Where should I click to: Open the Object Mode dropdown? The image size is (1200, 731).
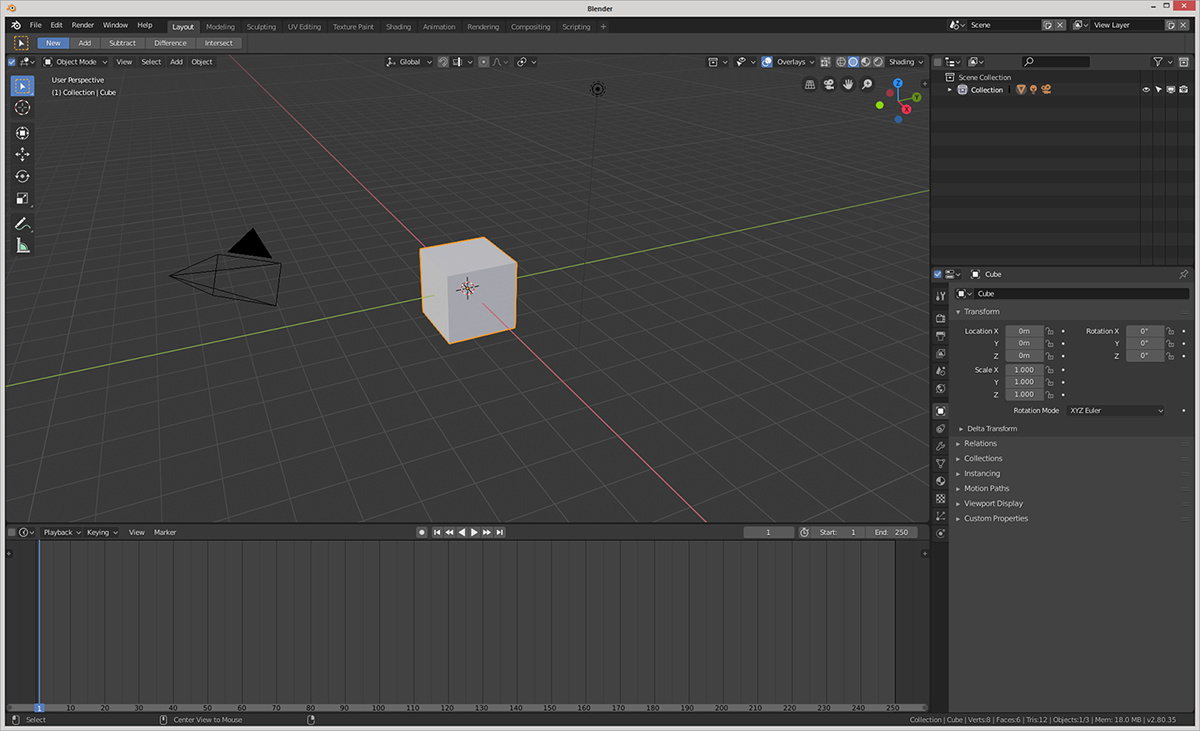76,62
